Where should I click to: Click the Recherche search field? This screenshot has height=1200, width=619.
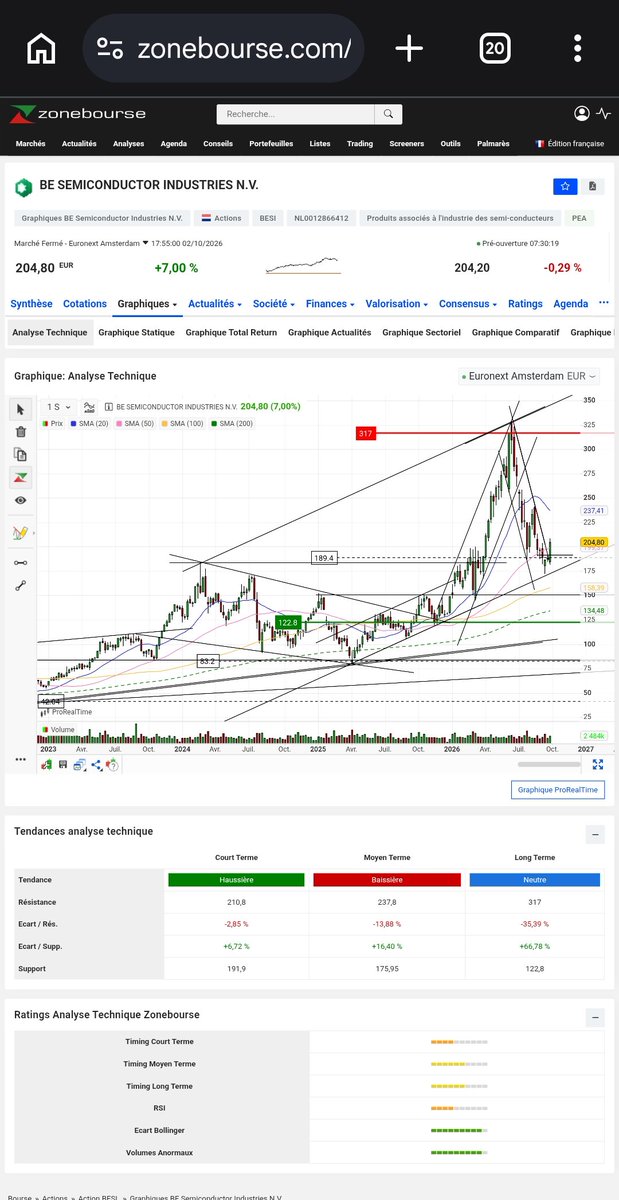point(295,114)
